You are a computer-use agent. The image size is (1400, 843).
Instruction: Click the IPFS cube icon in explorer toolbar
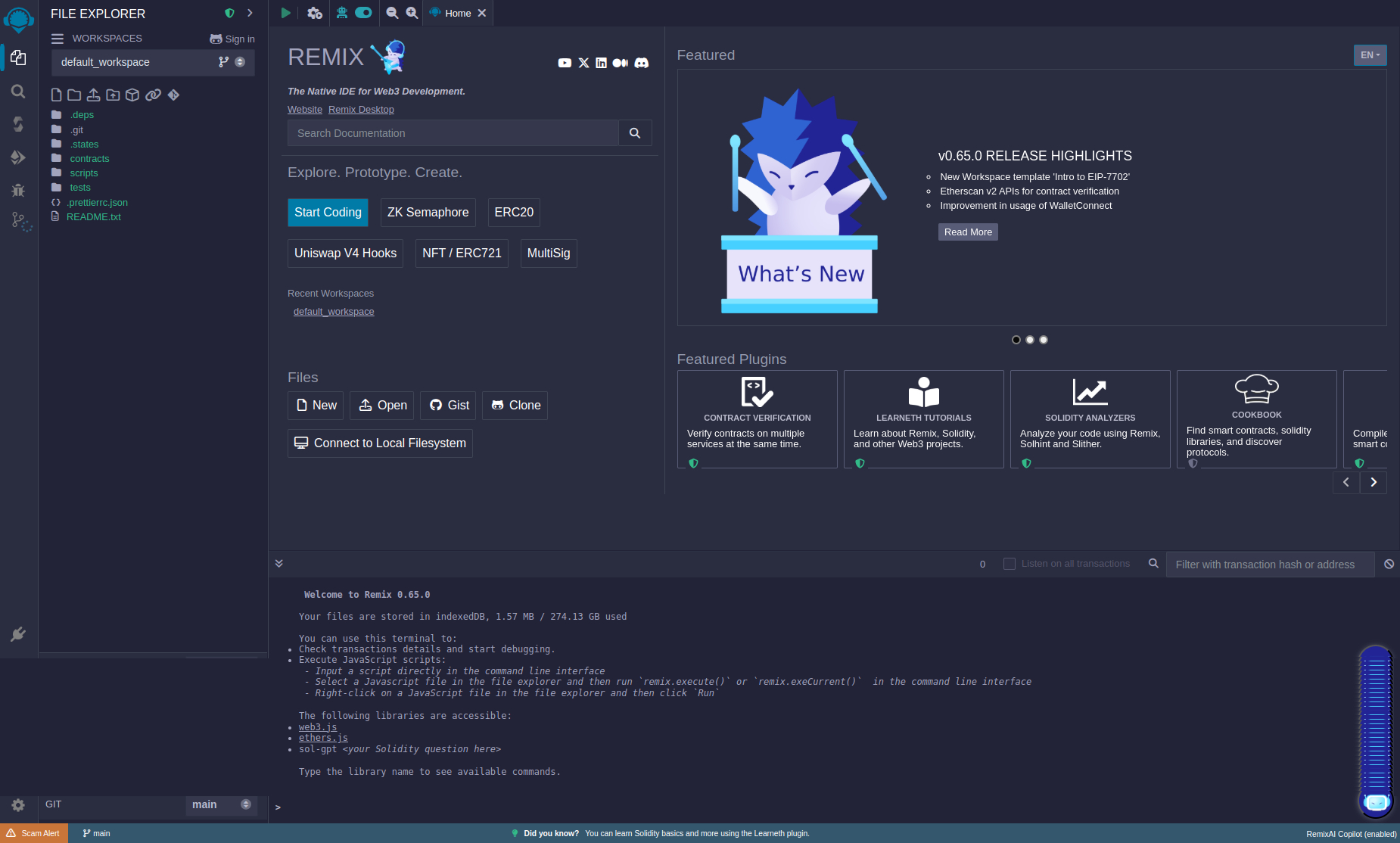[132, 95]
